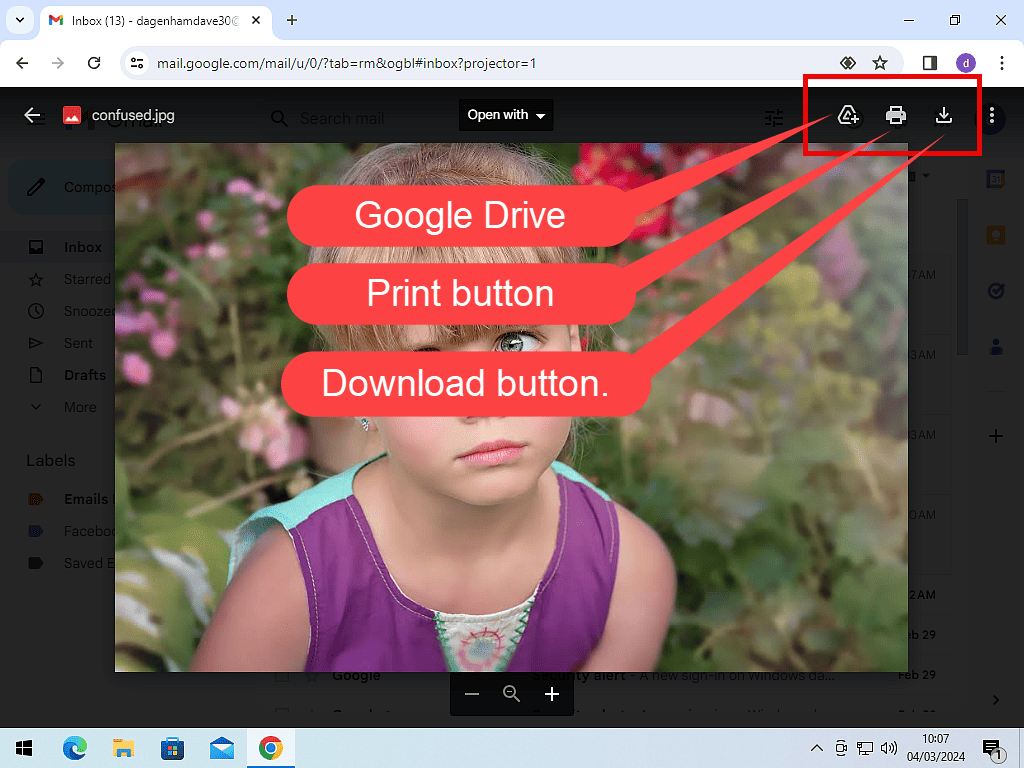The image size is (1024, 768).
Task: Reload the current page
Action: pos(94,63)
